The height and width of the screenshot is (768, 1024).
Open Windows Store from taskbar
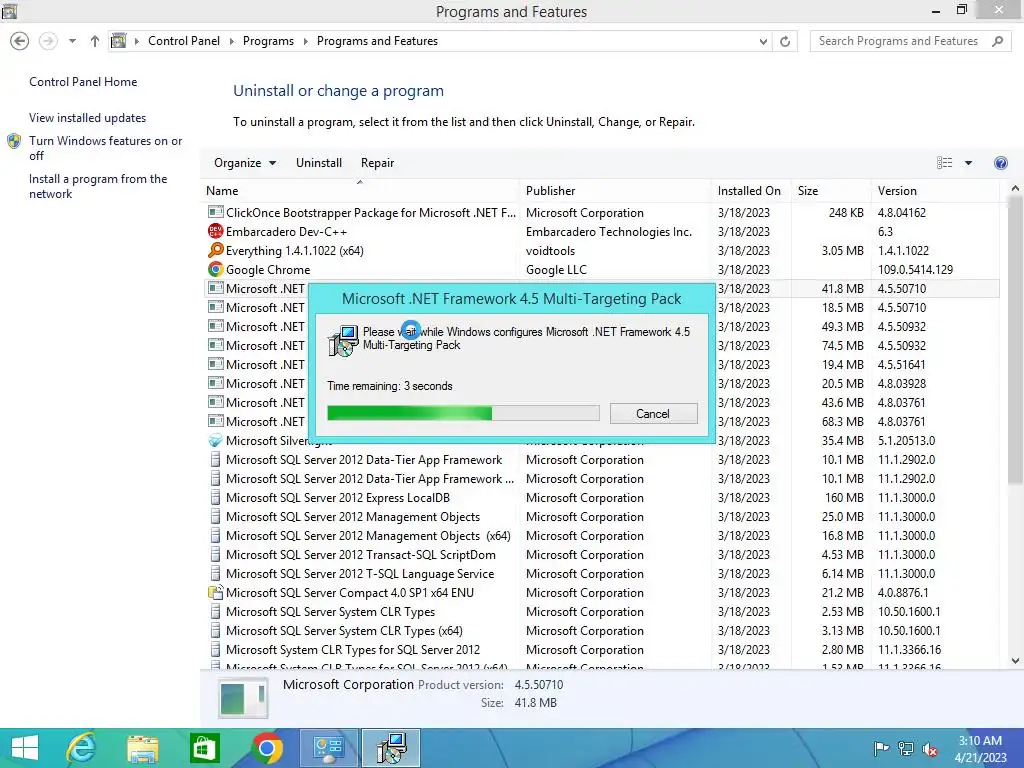pyautogui.click(x=204, y=748)
